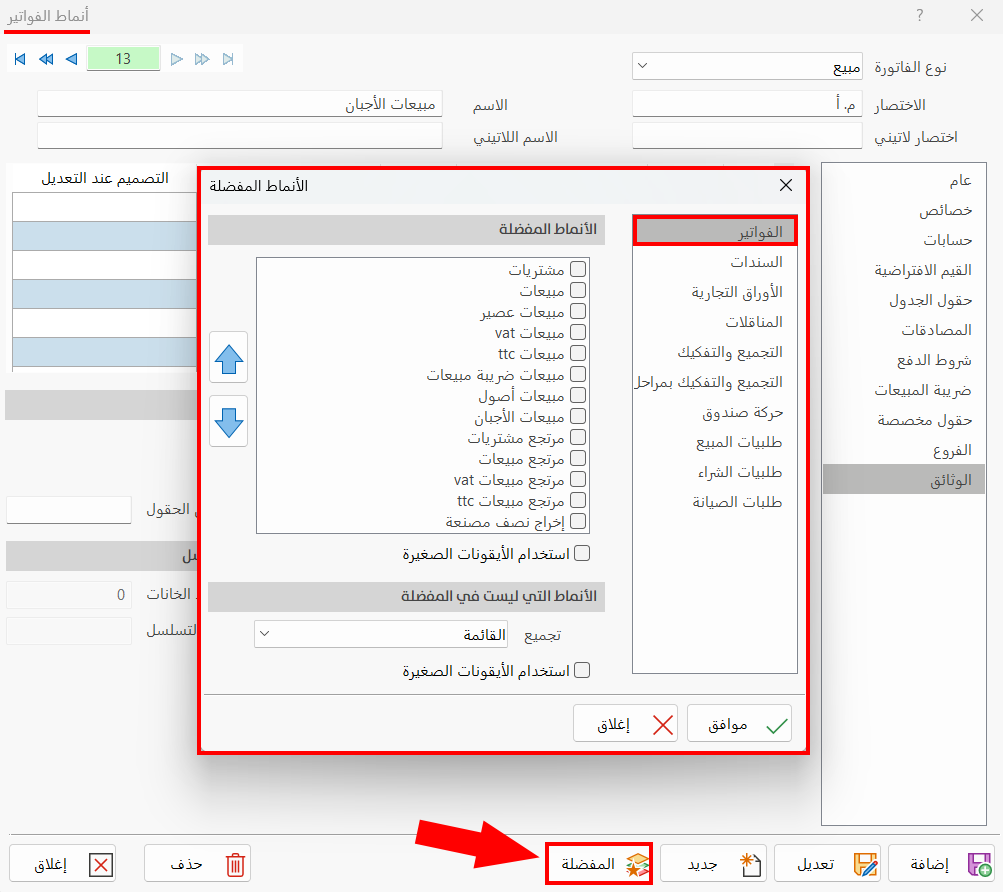The width and height of the screenshot is (1003, 892).
Task: Open the القيم الافتراضية side tab
Action: pos(904,270)
